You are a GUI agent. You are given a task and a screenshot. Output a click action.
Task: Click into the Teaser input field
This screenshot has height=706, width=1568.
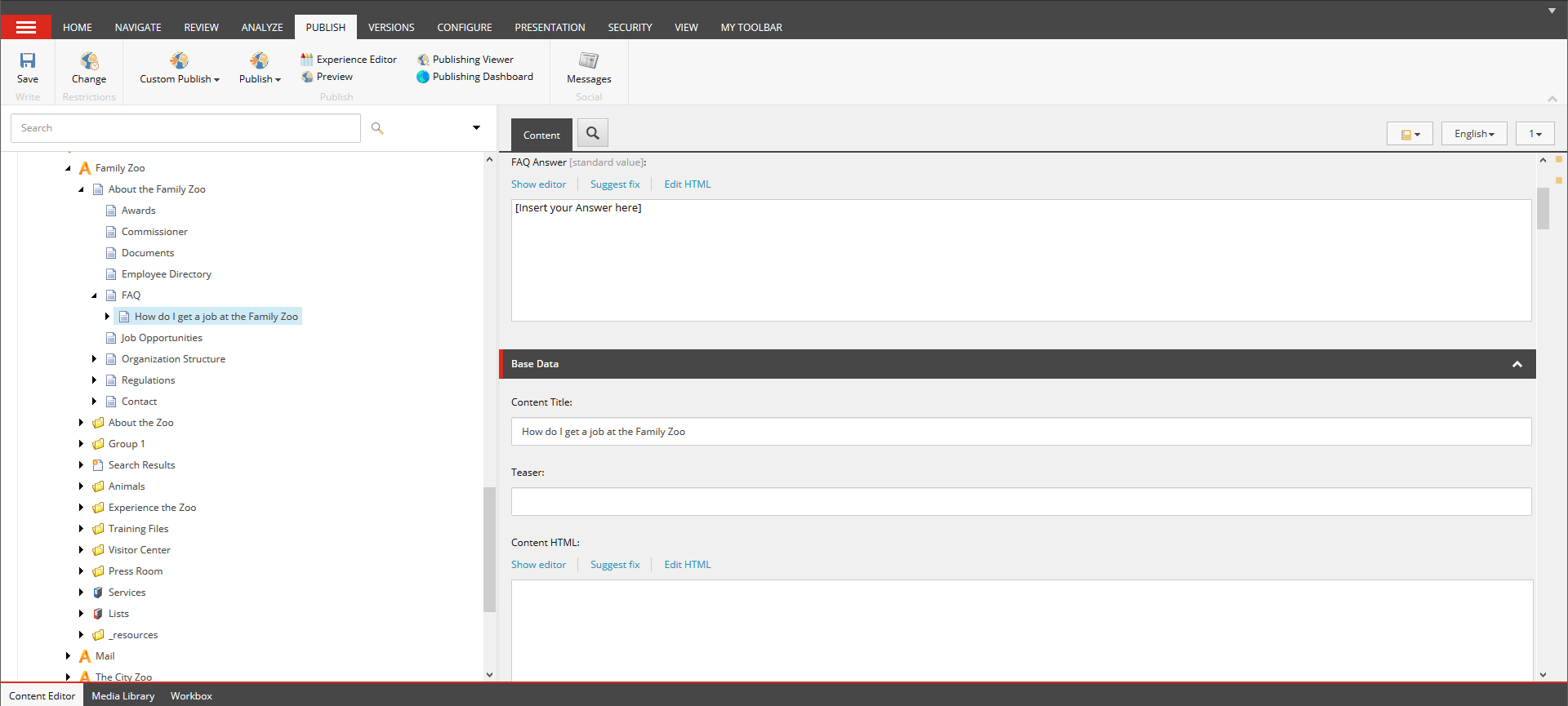[x=1021, y=502]
